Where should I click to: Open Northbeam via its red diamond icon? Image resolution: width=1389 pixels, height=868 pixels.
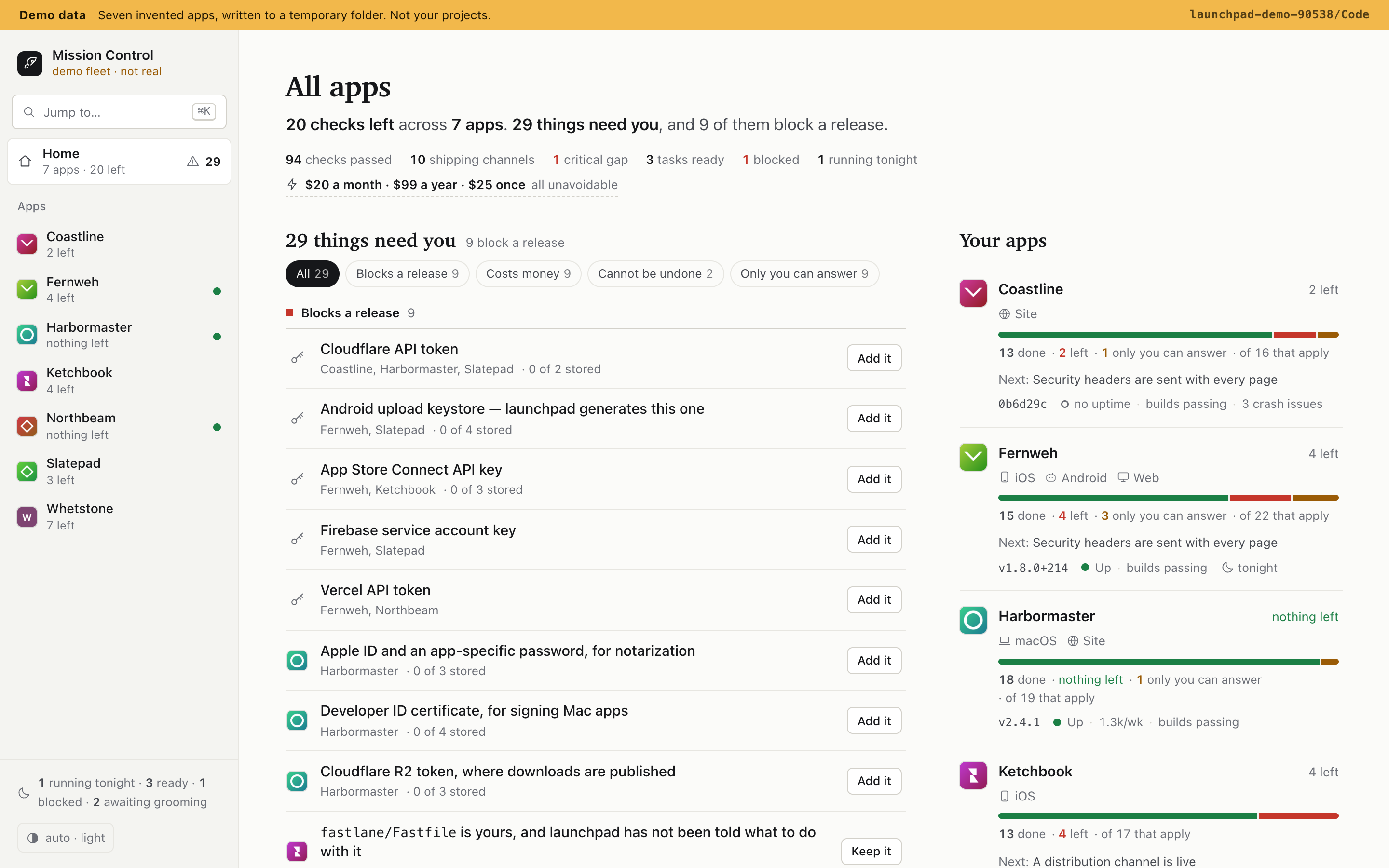point(27,426)
